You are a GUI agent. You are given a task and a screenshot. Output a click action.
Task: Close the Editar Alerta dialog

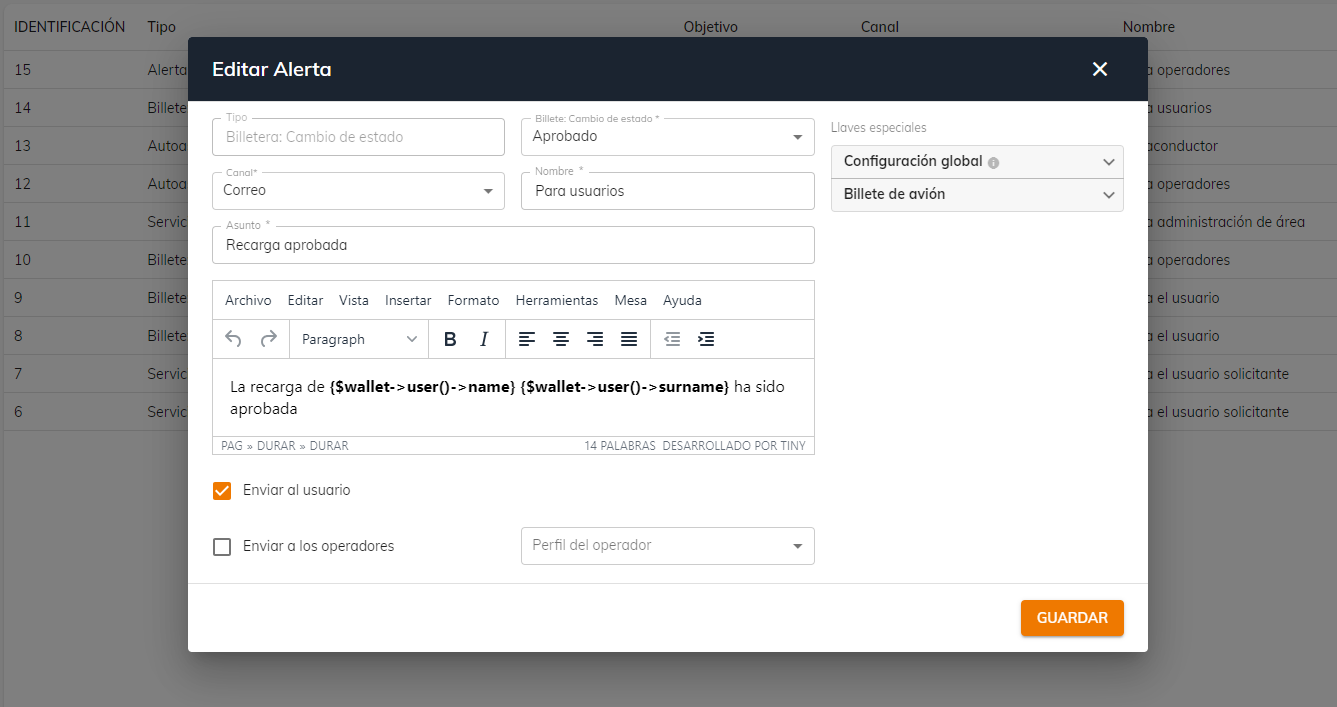point(1100,69)
